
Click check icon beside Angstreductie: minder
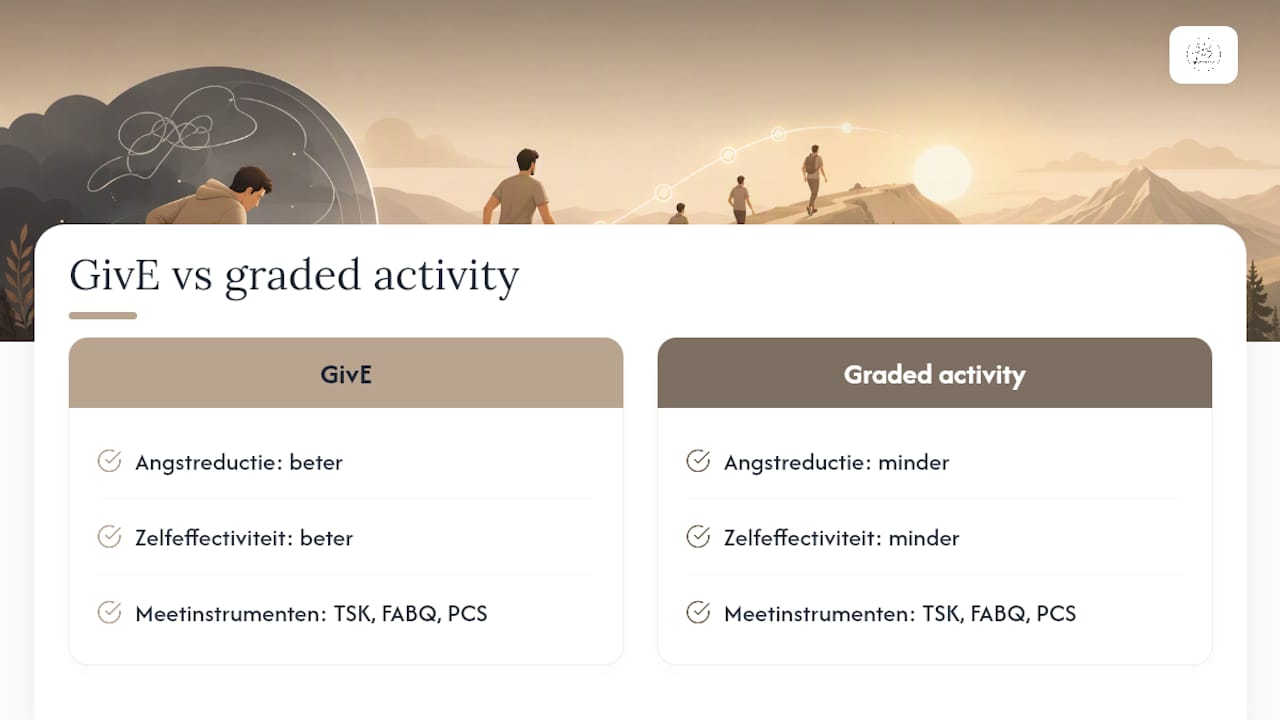(x=698, y=461)
